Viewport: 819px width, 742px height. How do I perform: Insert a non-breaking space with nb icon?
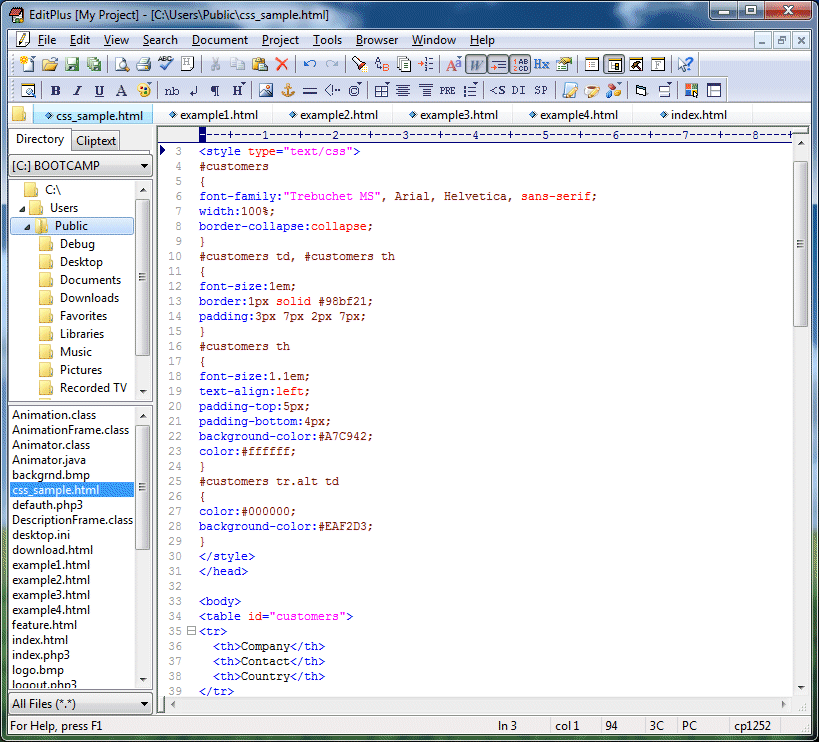[x=171, y=90]
